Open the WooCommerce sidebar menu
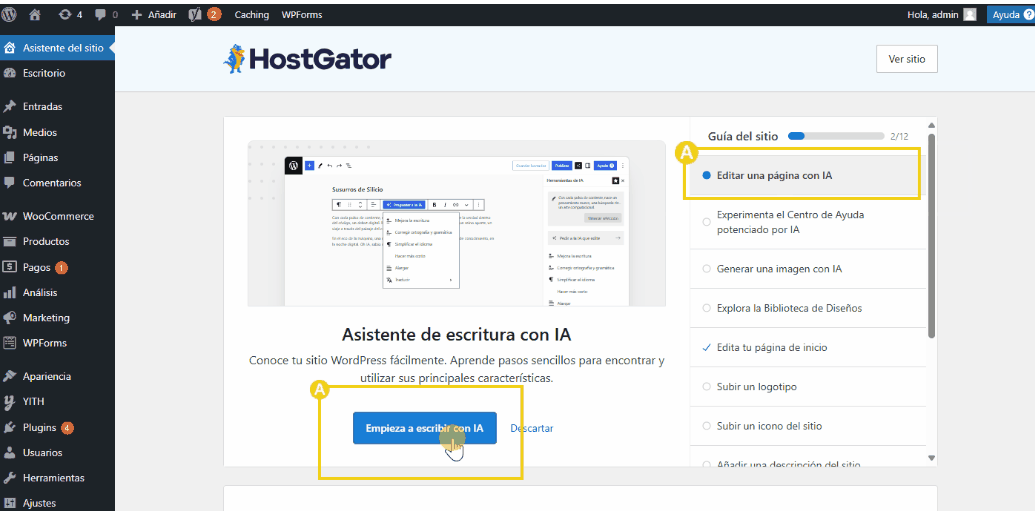 58,216
